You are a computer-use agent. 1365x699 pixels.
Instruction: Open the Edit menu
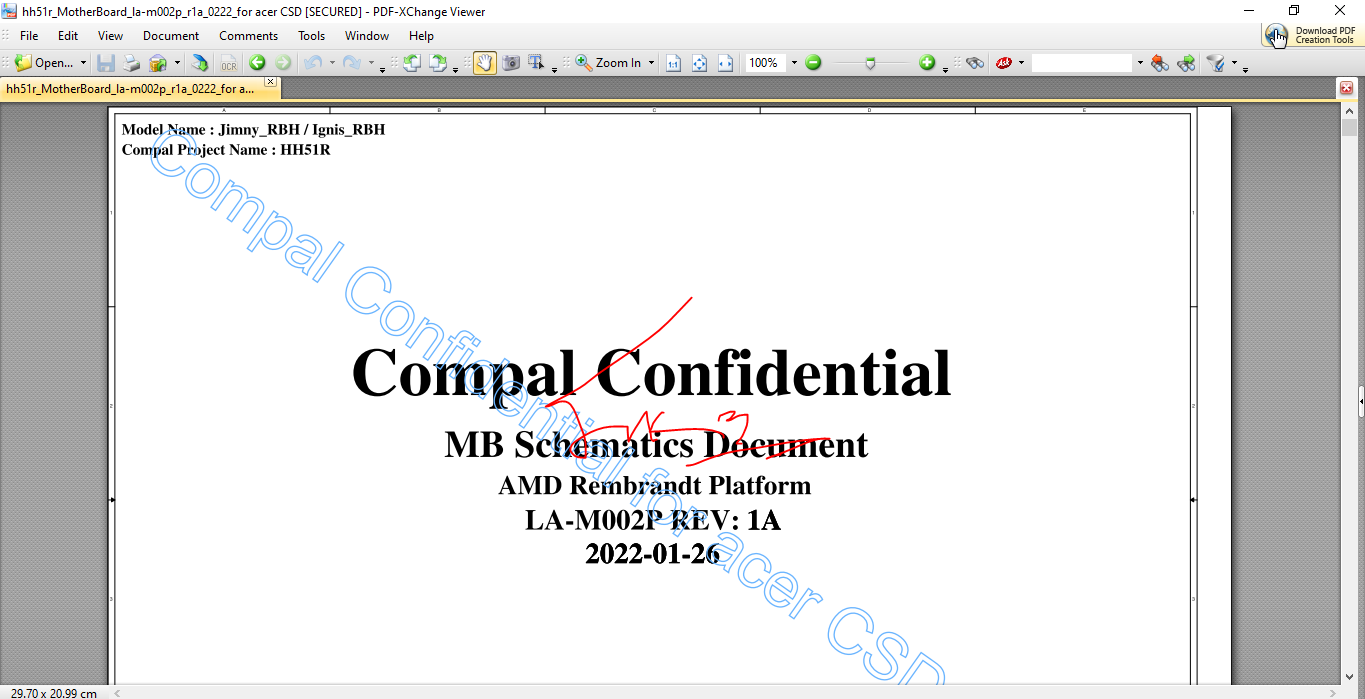tap(68, 35)
